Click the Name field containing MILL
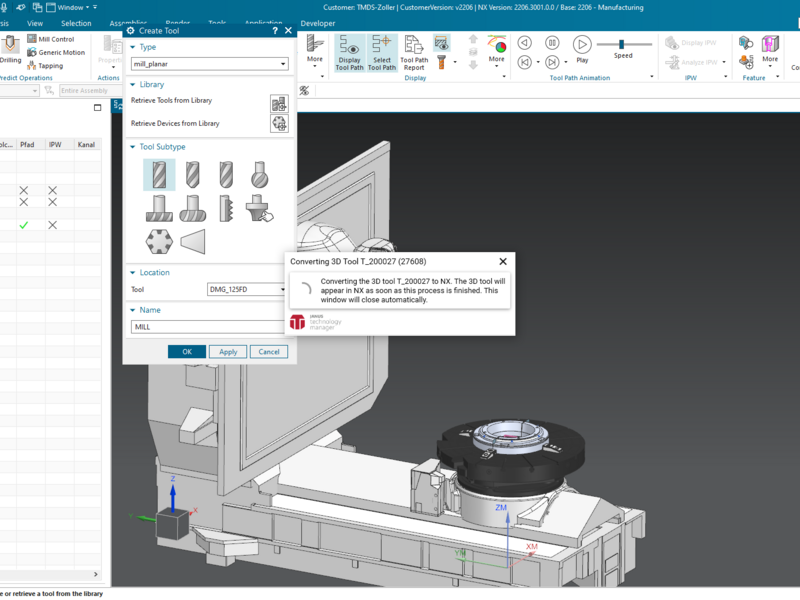800x600 pixels. (208, 327)
